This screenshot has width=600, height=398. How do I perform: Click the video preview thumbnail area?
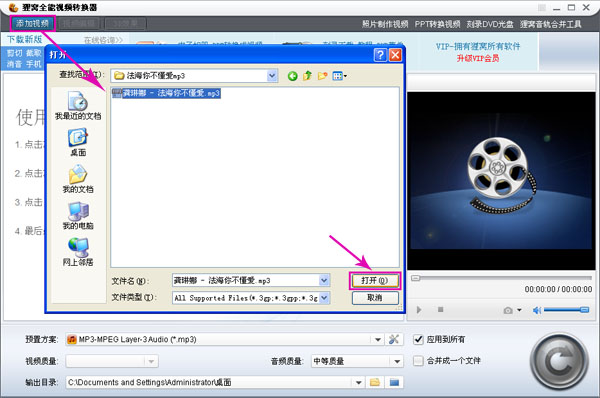(x=501, y=181)
